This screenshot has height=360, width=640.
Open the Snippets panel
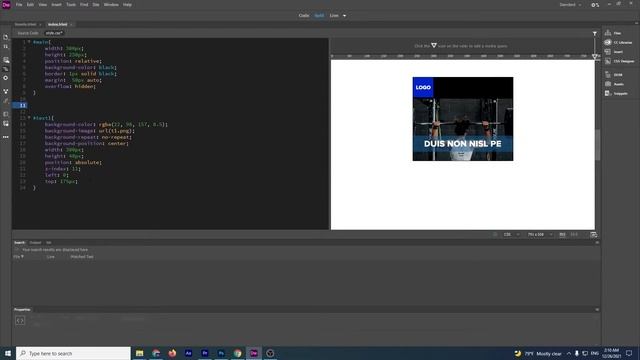616,93
